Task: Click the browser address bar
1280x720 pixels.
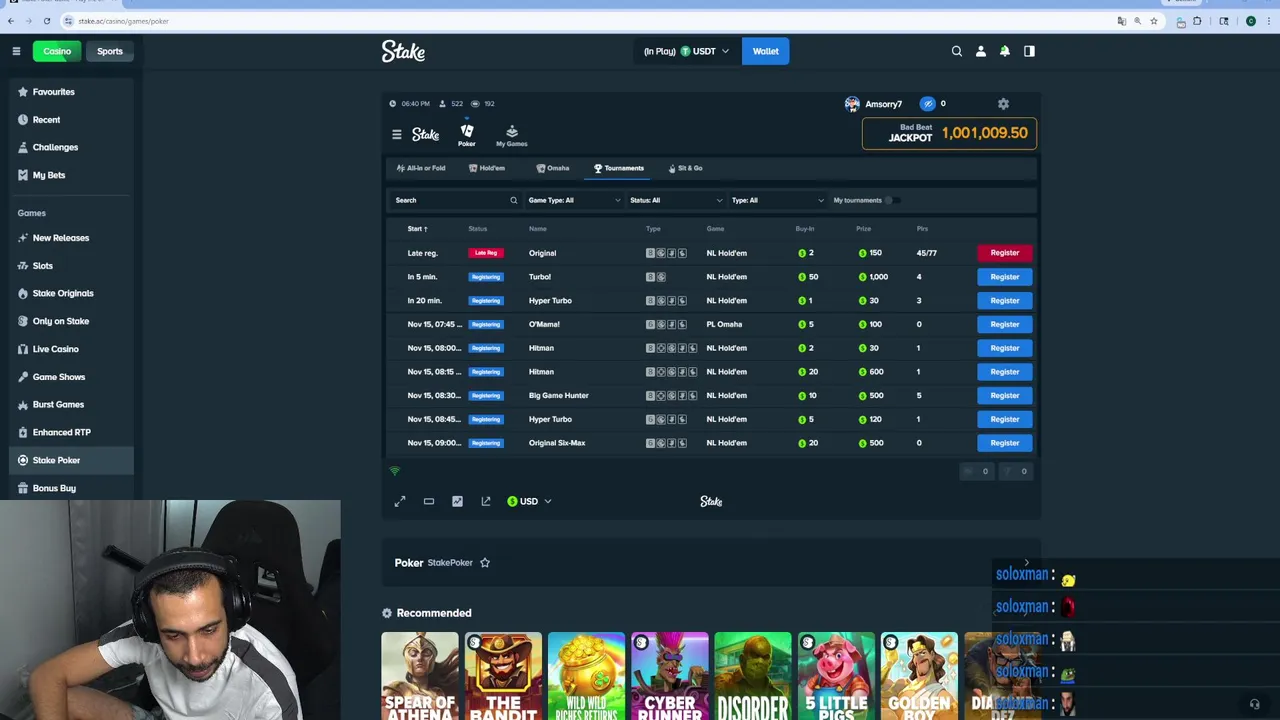Action: coord(590,21)
